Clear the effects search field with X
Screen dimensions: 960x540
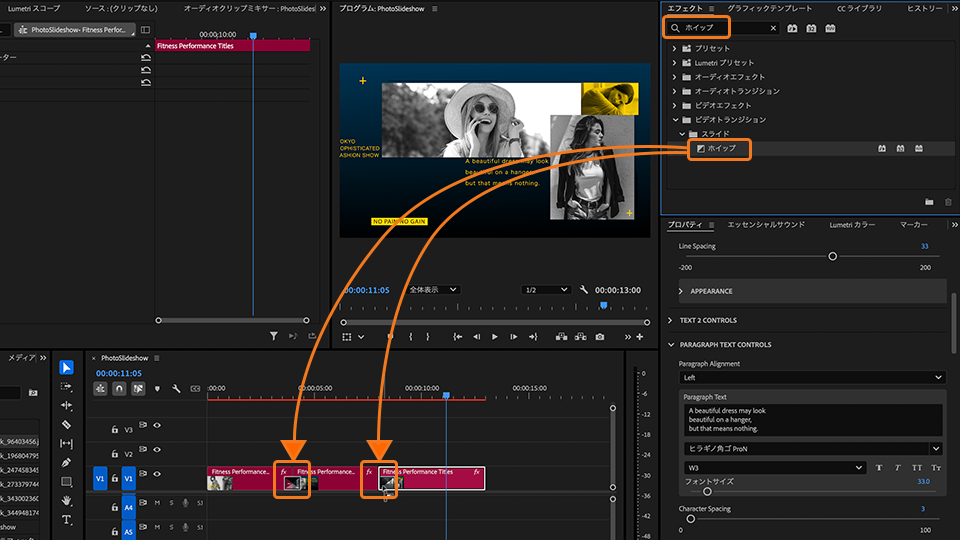coord(773,29)
